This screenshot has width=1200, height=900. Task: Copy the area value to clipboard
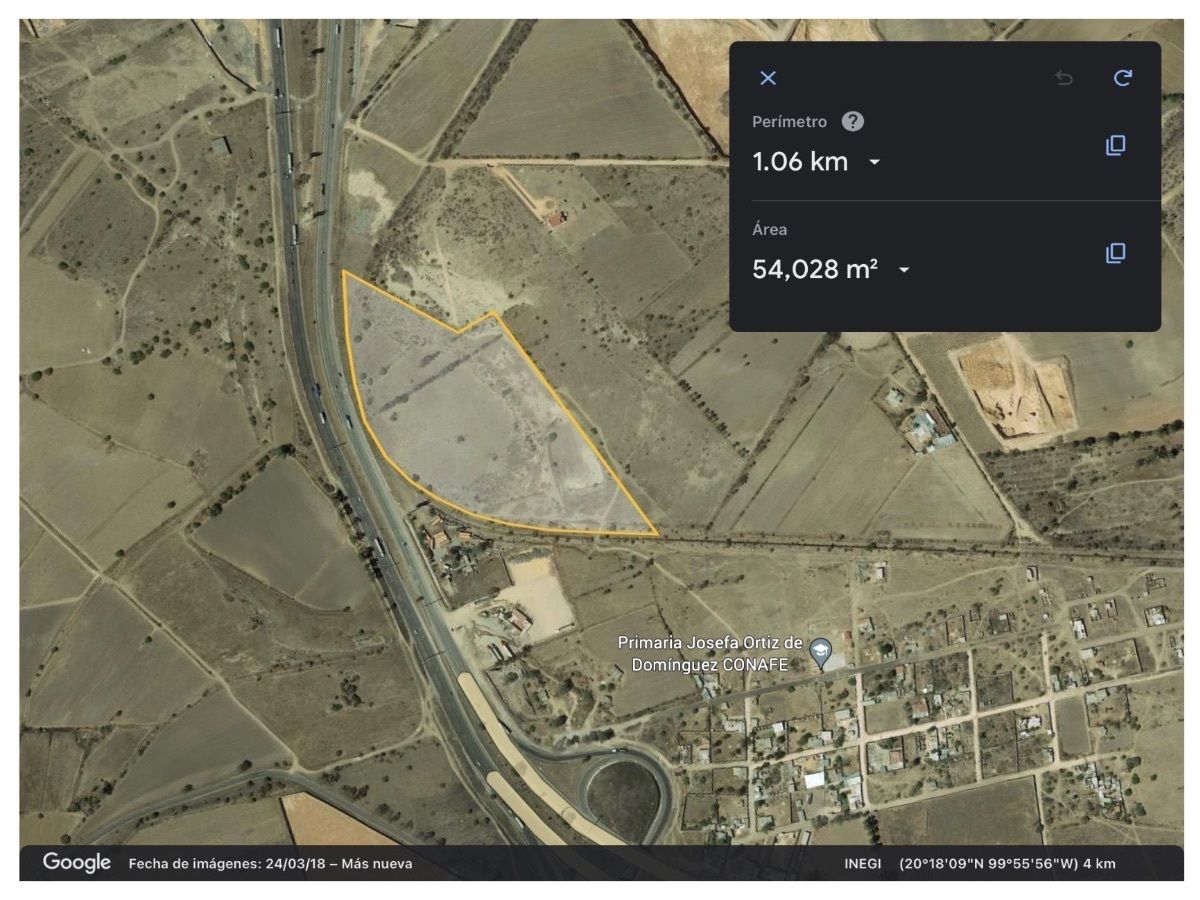[1115, 253]
